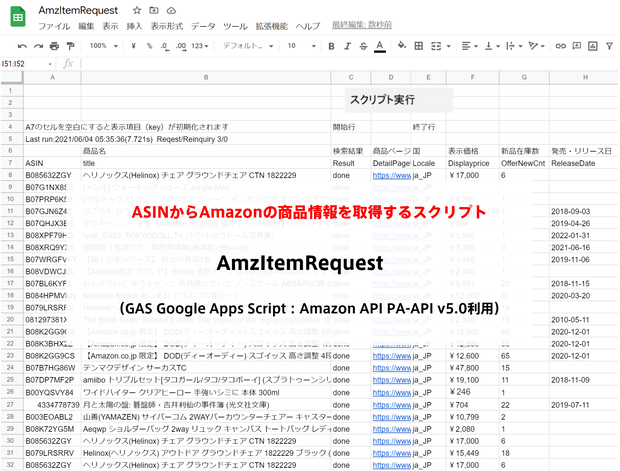Image resolution: width=620 pixels, height=471 pixels.
Task: Open the vertical align dropdown
Action: click(x=492, y=46)
